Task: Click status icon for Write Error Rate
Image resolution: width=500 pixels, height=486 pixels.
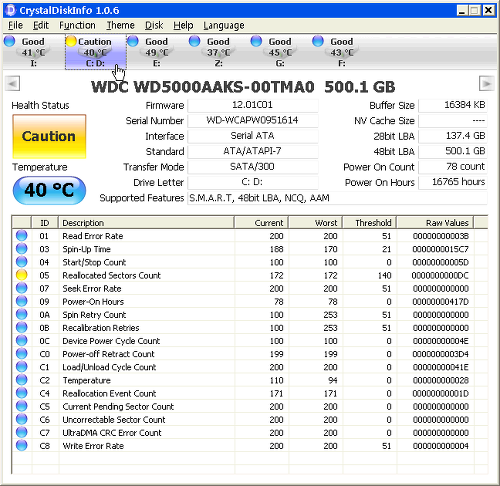Action: pos(22,446)
